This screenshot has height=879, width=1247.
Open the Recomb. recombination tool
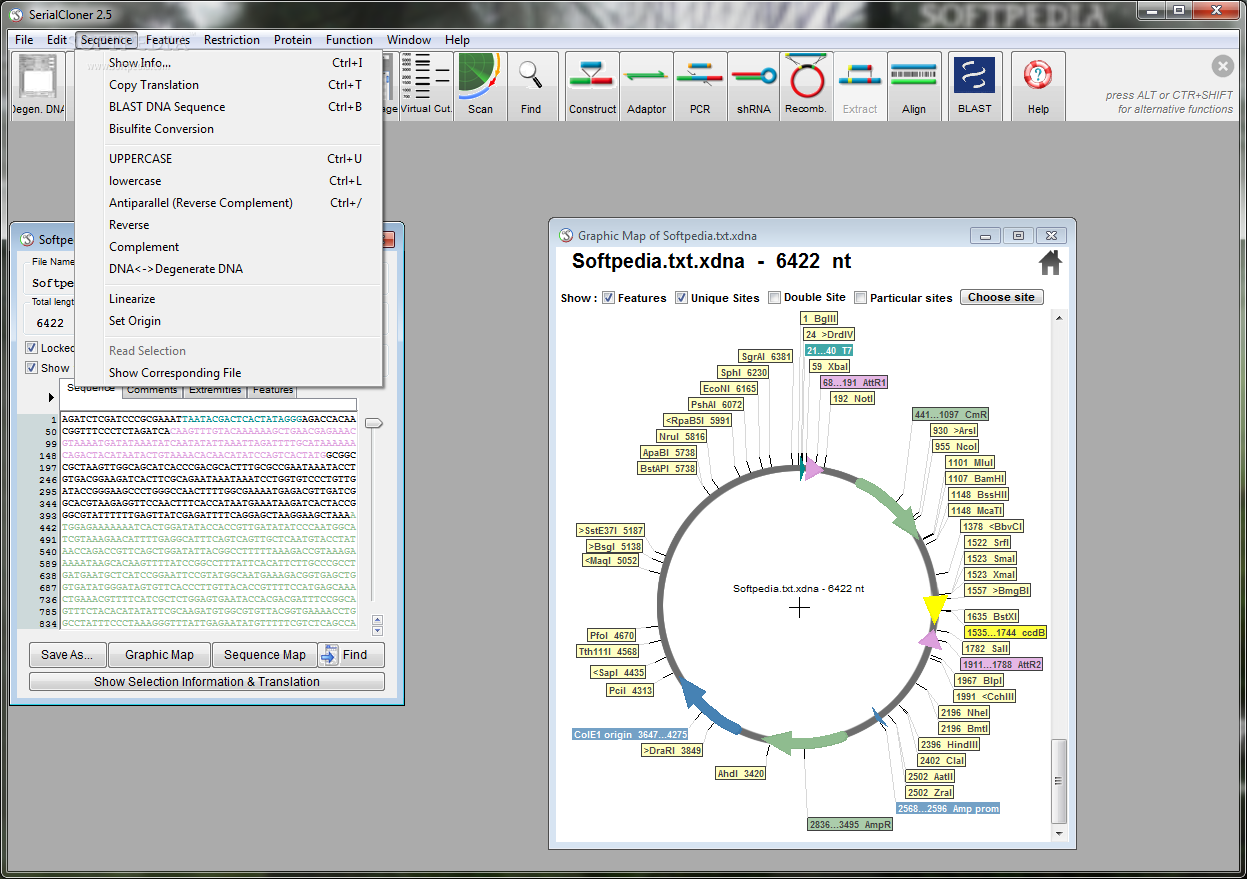807,86
